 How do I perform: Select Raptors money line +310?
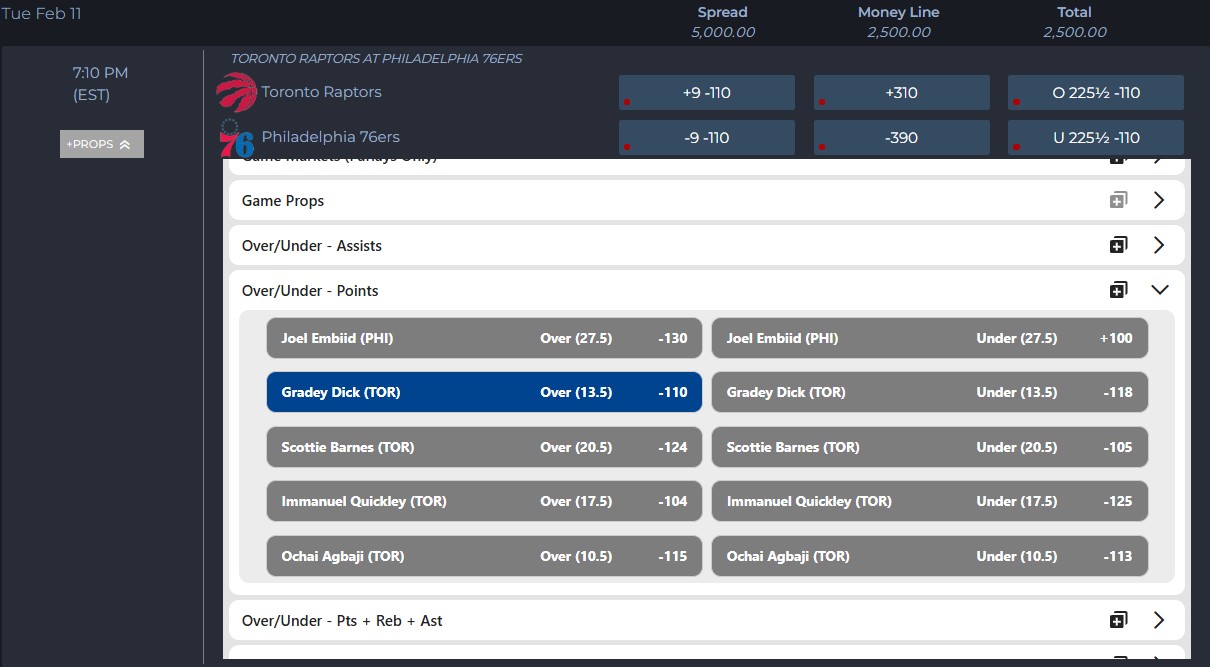(902, 93)
